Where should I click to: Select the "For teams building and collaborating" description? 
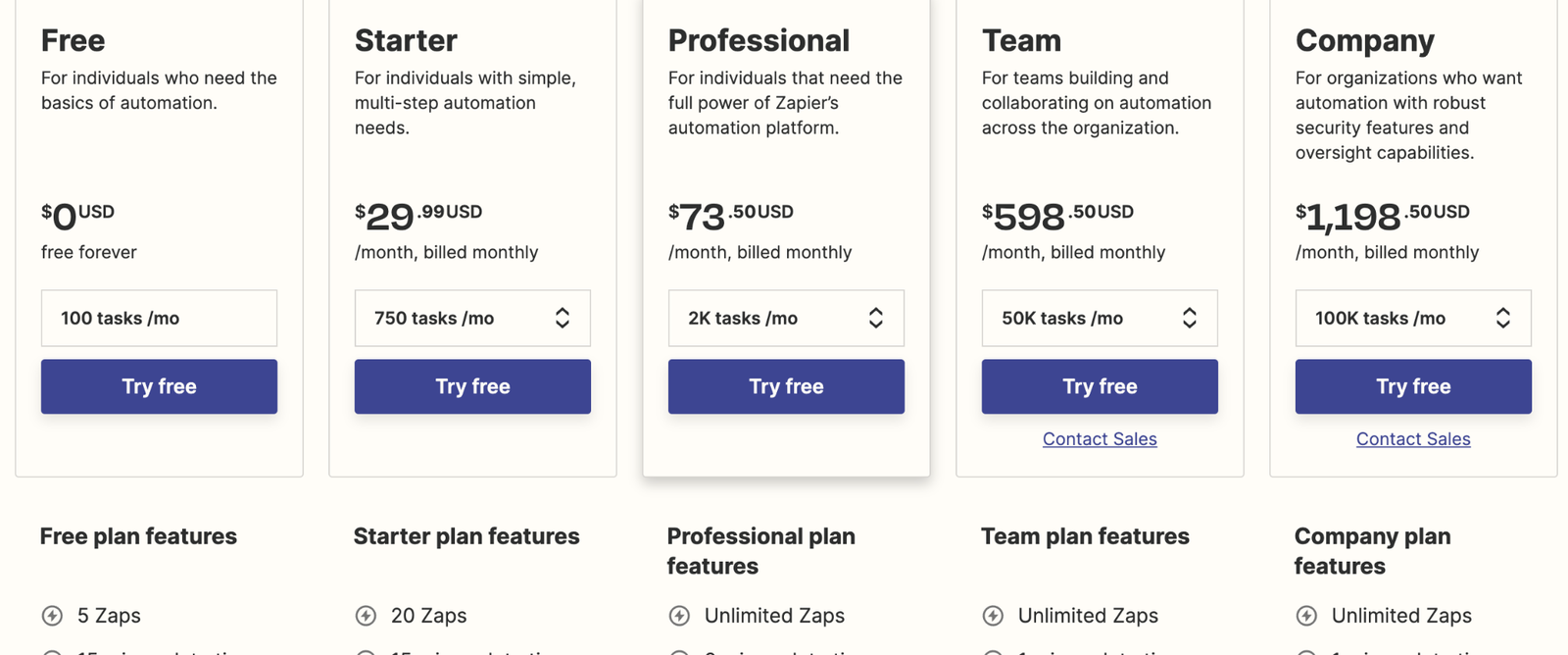point(1097,103)
